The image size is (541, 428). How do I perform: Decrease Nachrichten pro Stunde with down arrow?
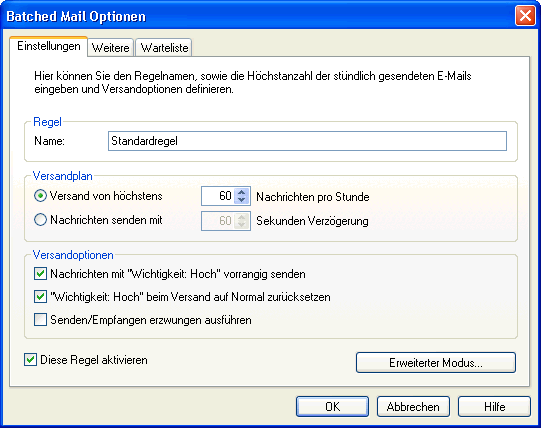[x=242, y=200]
